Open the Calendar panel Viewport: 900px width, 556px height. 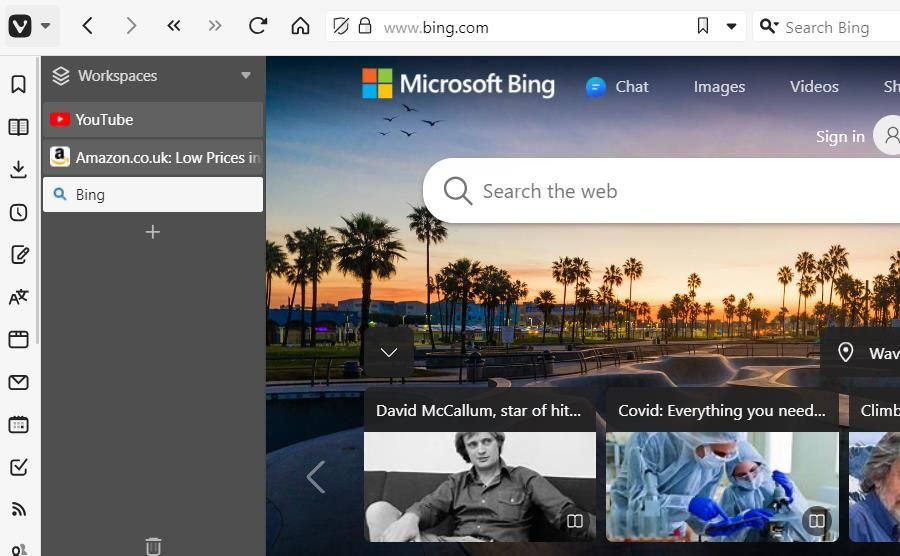point(18,425)
